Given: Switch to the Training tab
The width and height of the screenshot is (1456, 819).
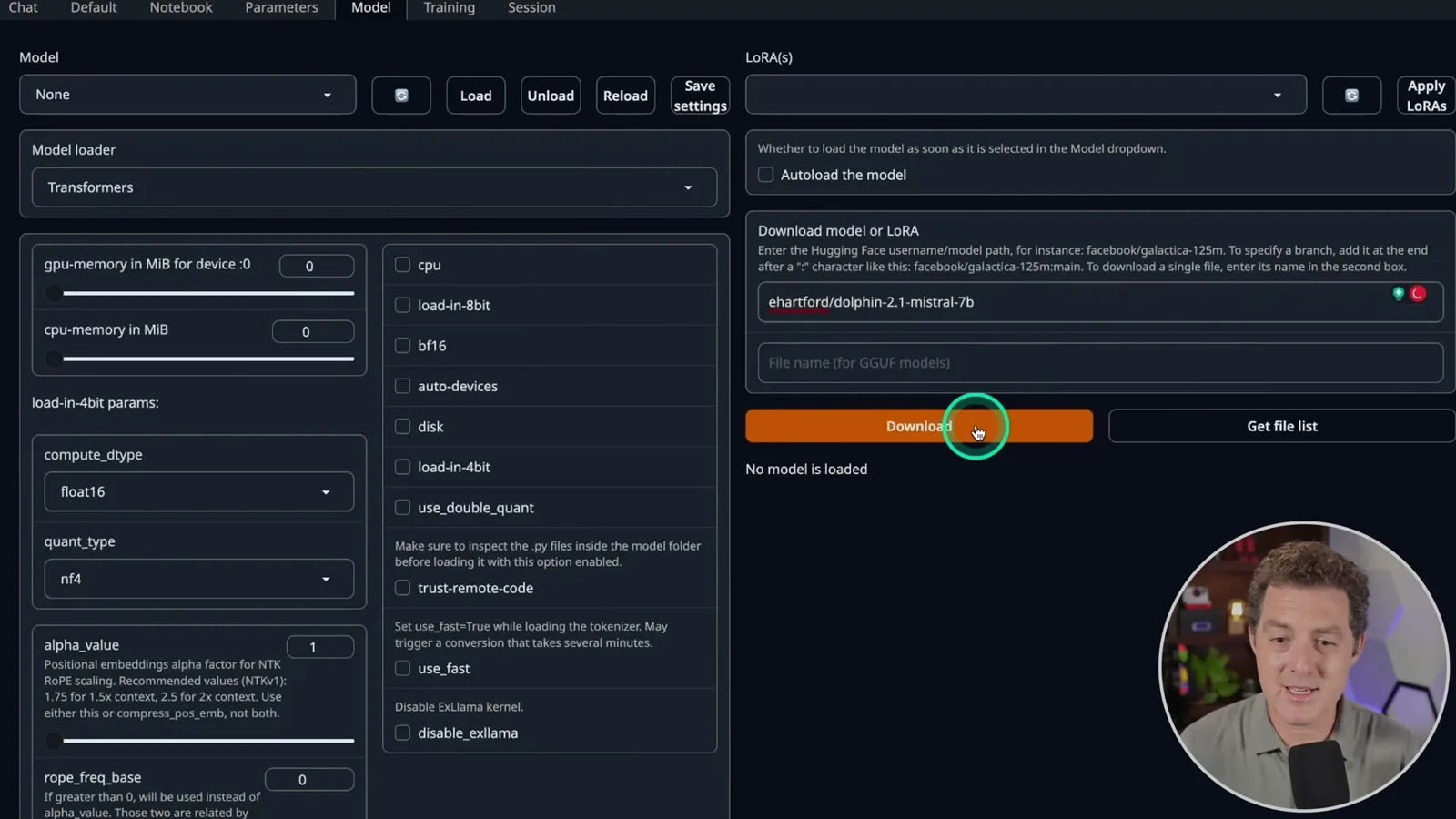Looking at the screenshot, I should [x=449, y=7].
